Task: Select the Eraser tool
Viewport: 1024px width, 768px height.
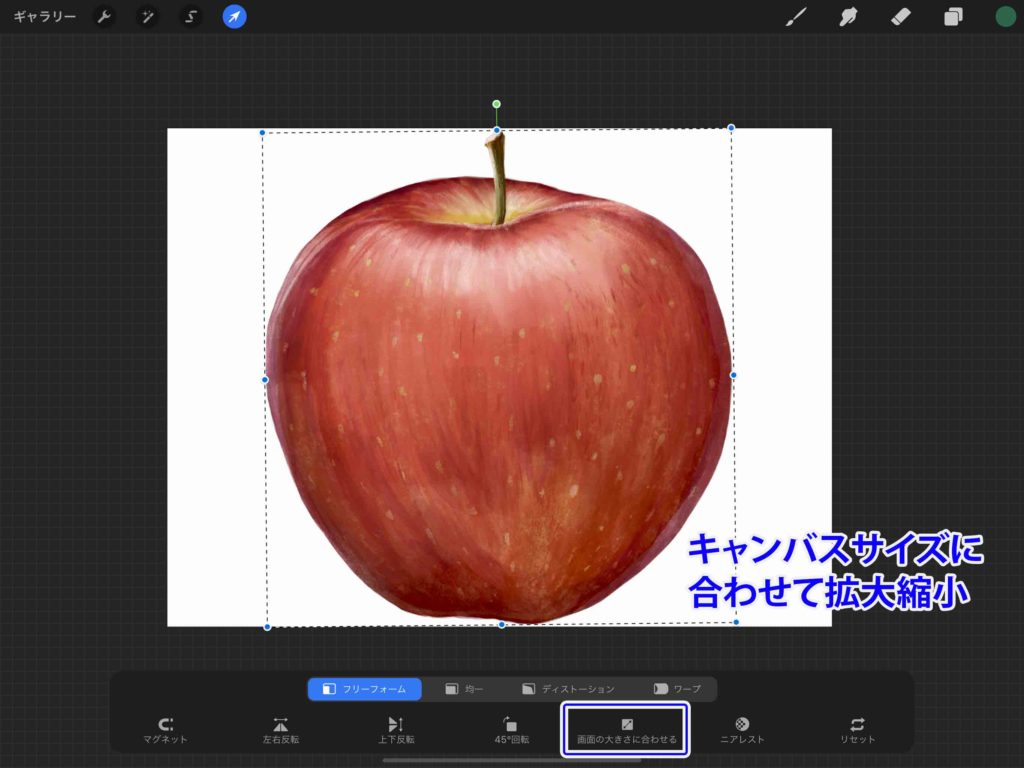Action: [x=900, y=17]
